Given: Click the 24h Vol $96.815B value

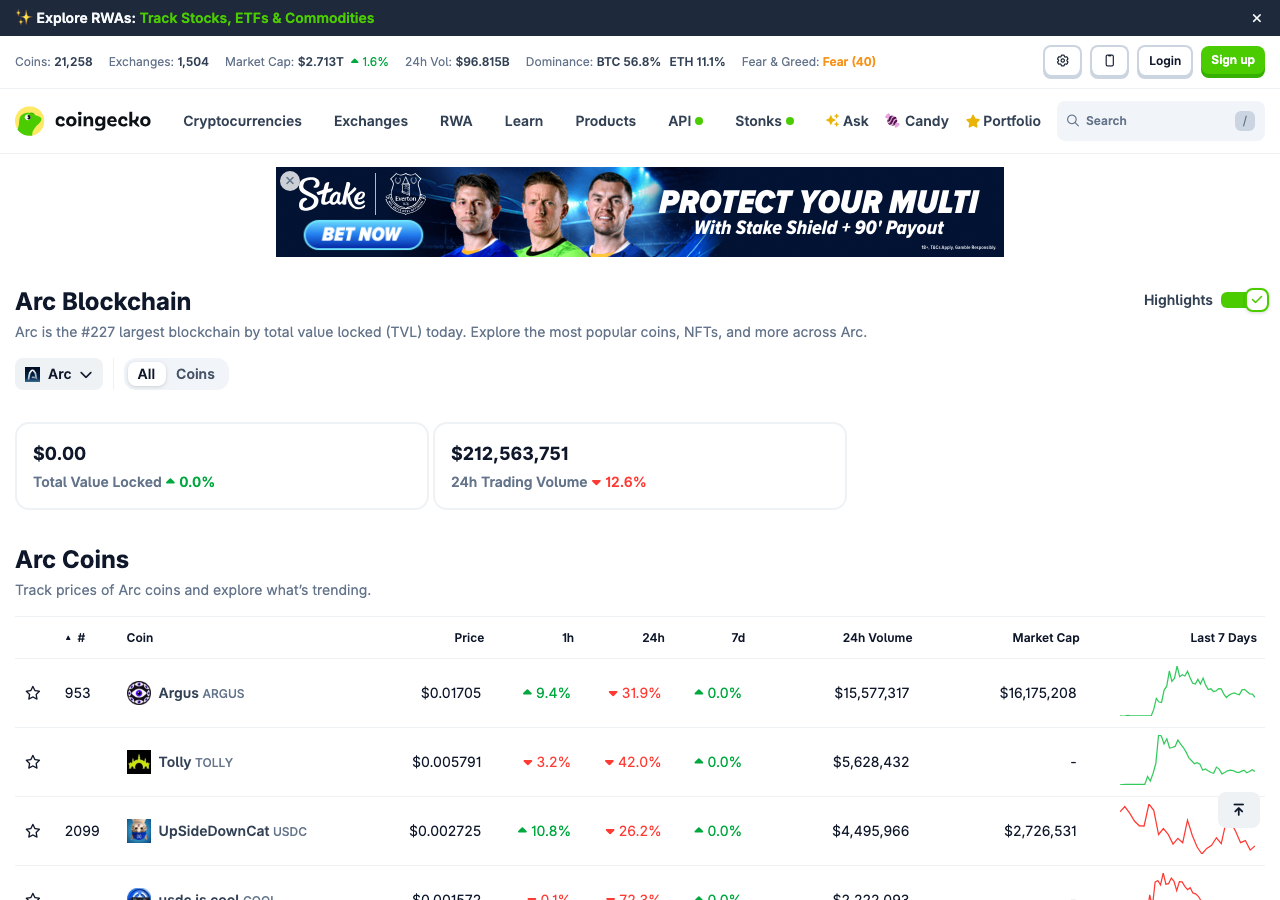Looking at the screenshot, I should (x=483, y=62).
